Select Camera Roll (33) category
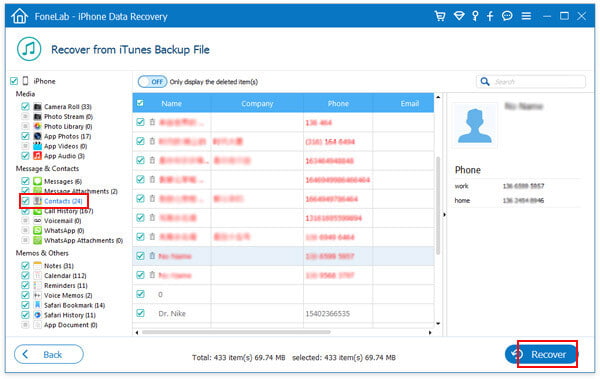The image size is (600, 379). [x=68, y=106]
